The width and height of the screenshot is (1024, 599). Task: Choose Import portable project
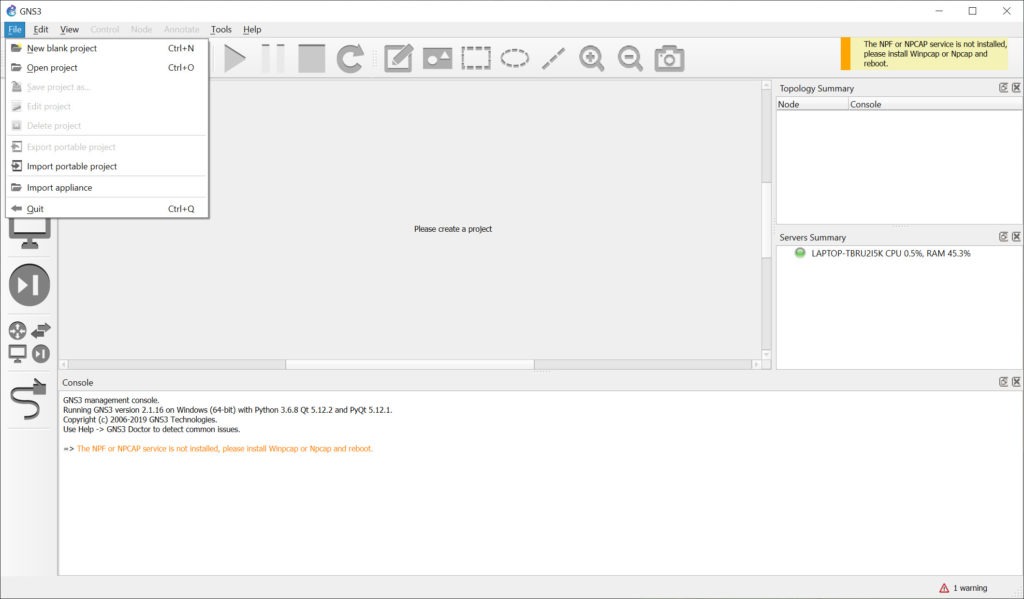click(106, 166)
